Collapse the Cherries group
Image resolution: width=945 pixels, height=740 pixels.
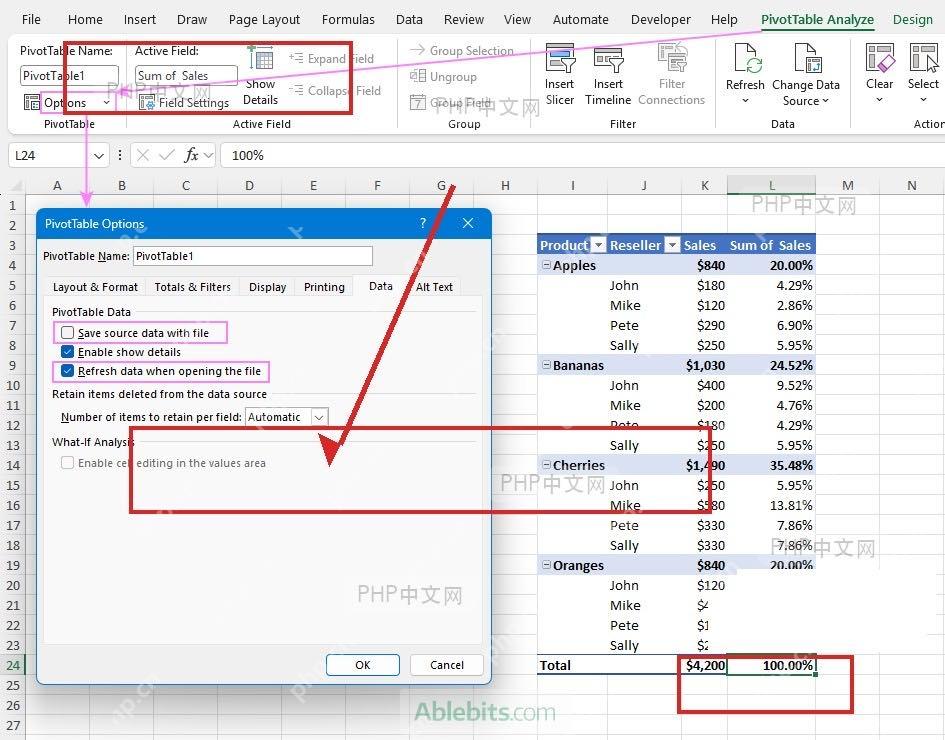[x=546, y=465]
